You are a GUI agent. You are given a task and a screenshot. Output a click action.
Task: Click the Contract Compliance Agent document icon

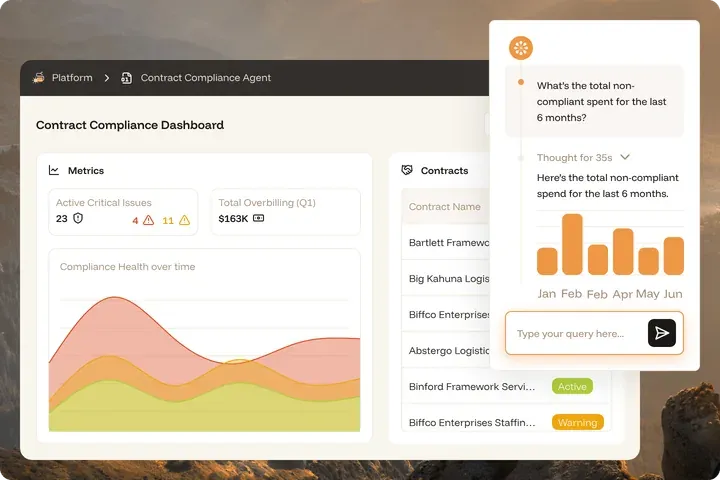pos(126,78)
